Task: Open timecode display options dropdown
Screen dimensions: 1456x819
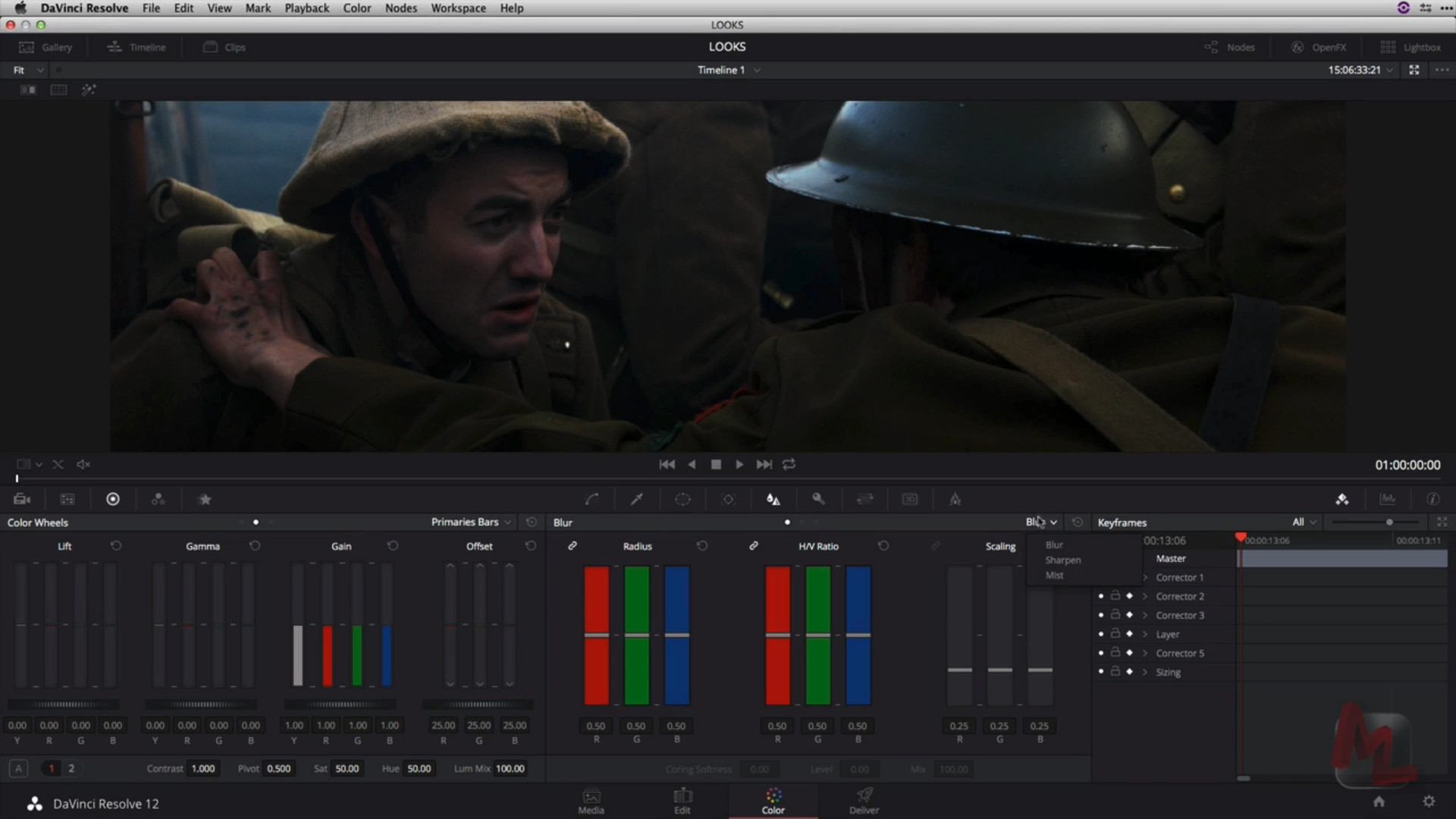Action: 1389,70
